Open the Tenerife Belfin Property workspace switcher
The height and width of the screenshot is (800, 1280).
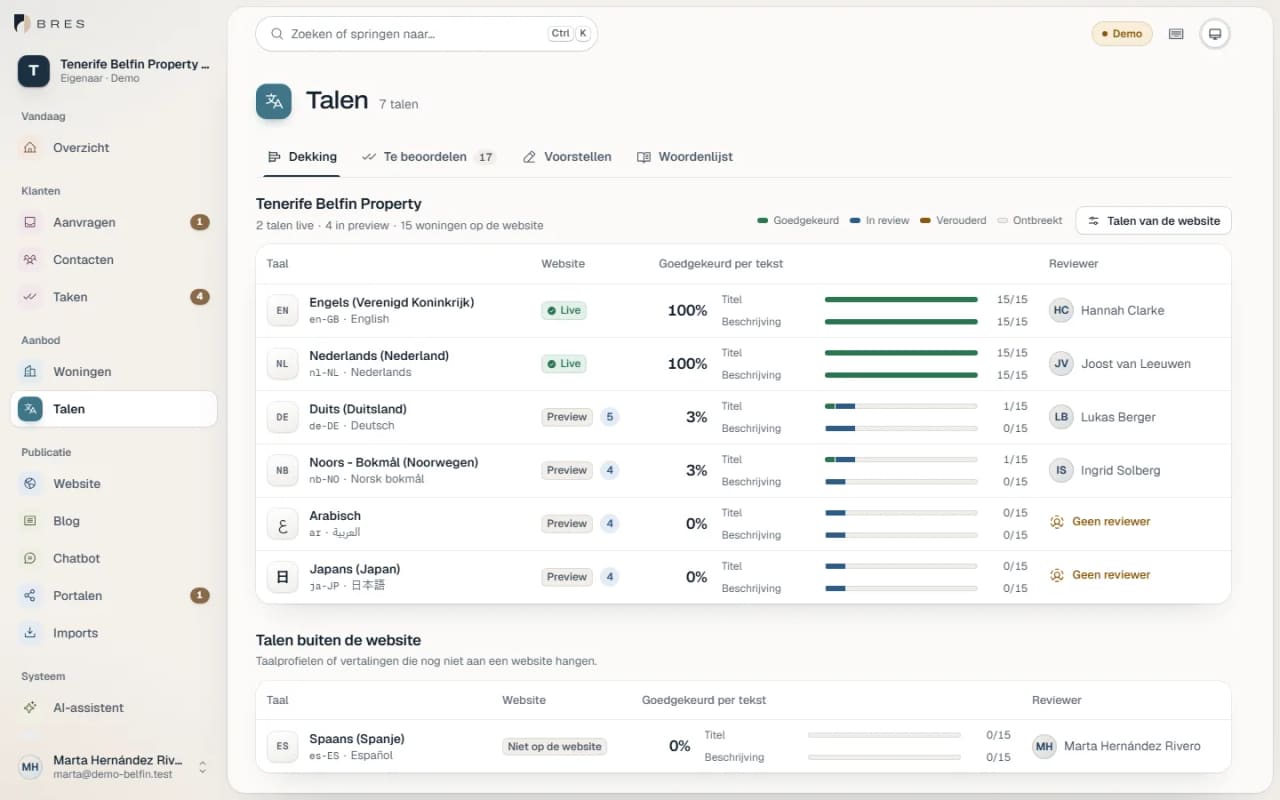coord(113,71)
